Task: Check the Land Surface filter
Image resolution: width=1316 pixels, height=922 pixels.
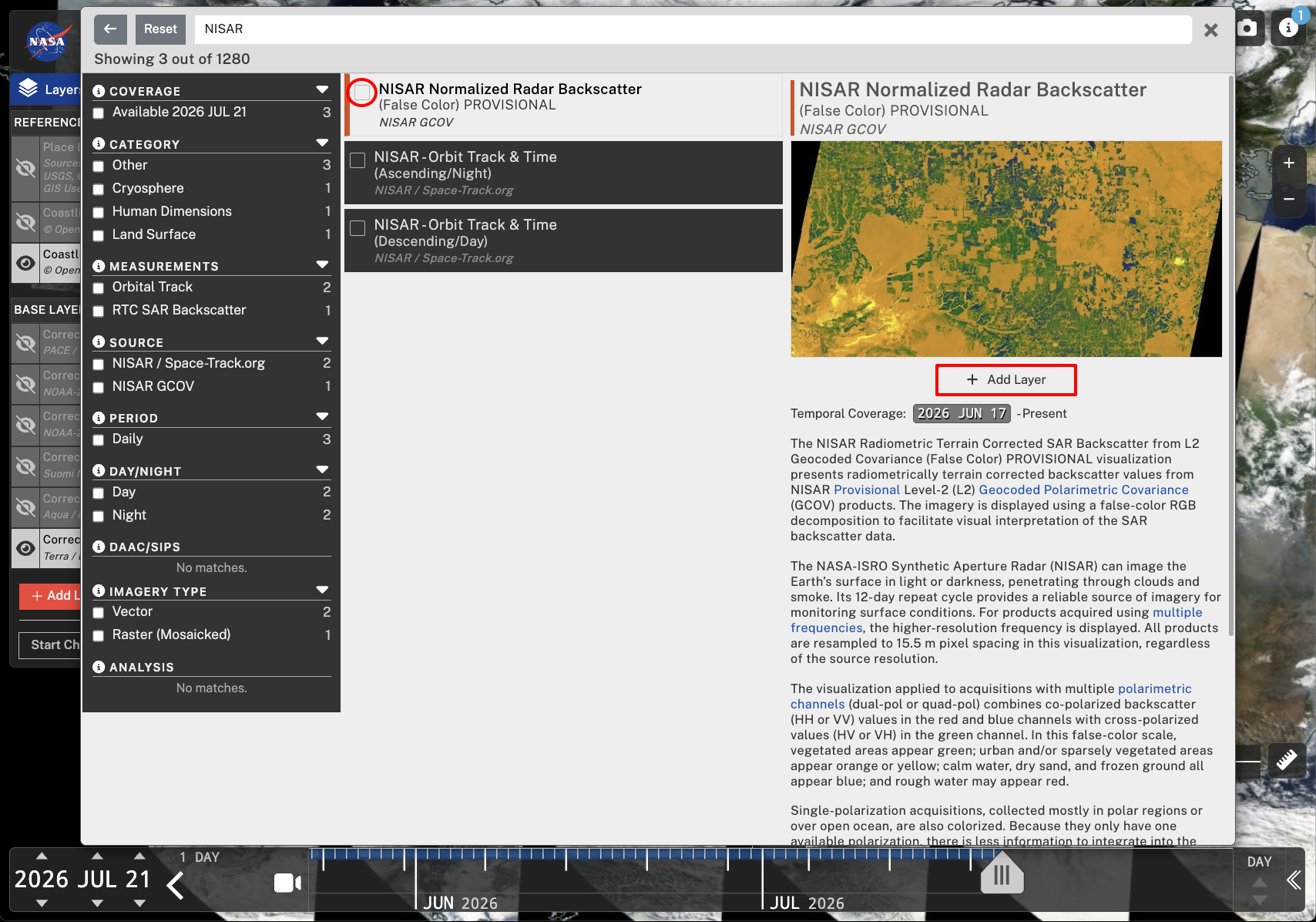Action: [x=99, y=236]
